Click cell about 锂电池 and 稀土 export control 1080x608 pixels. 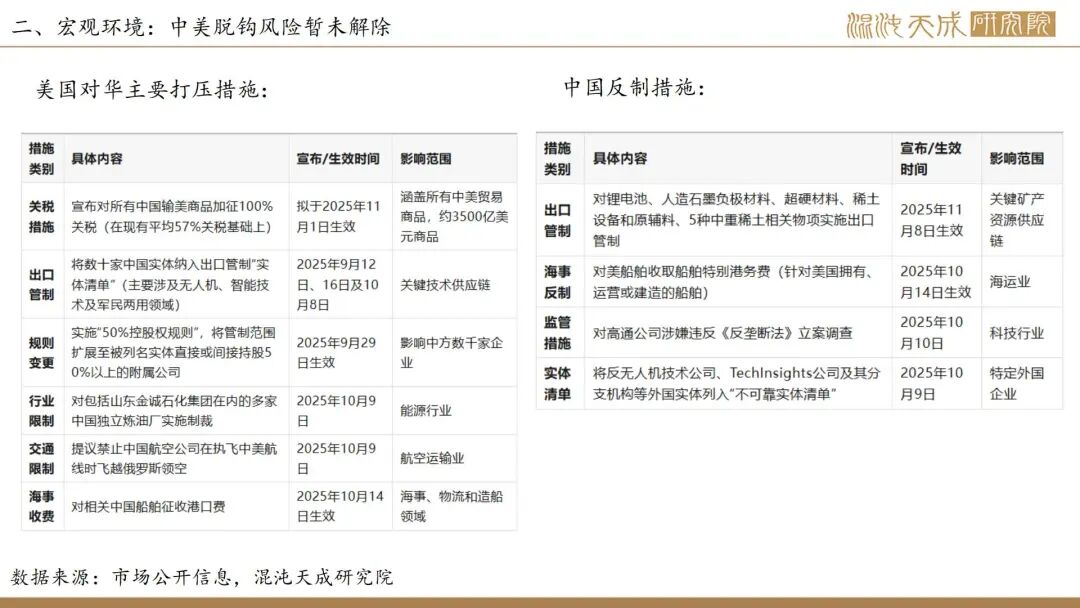pyautogui.click(x=738, y=220)
